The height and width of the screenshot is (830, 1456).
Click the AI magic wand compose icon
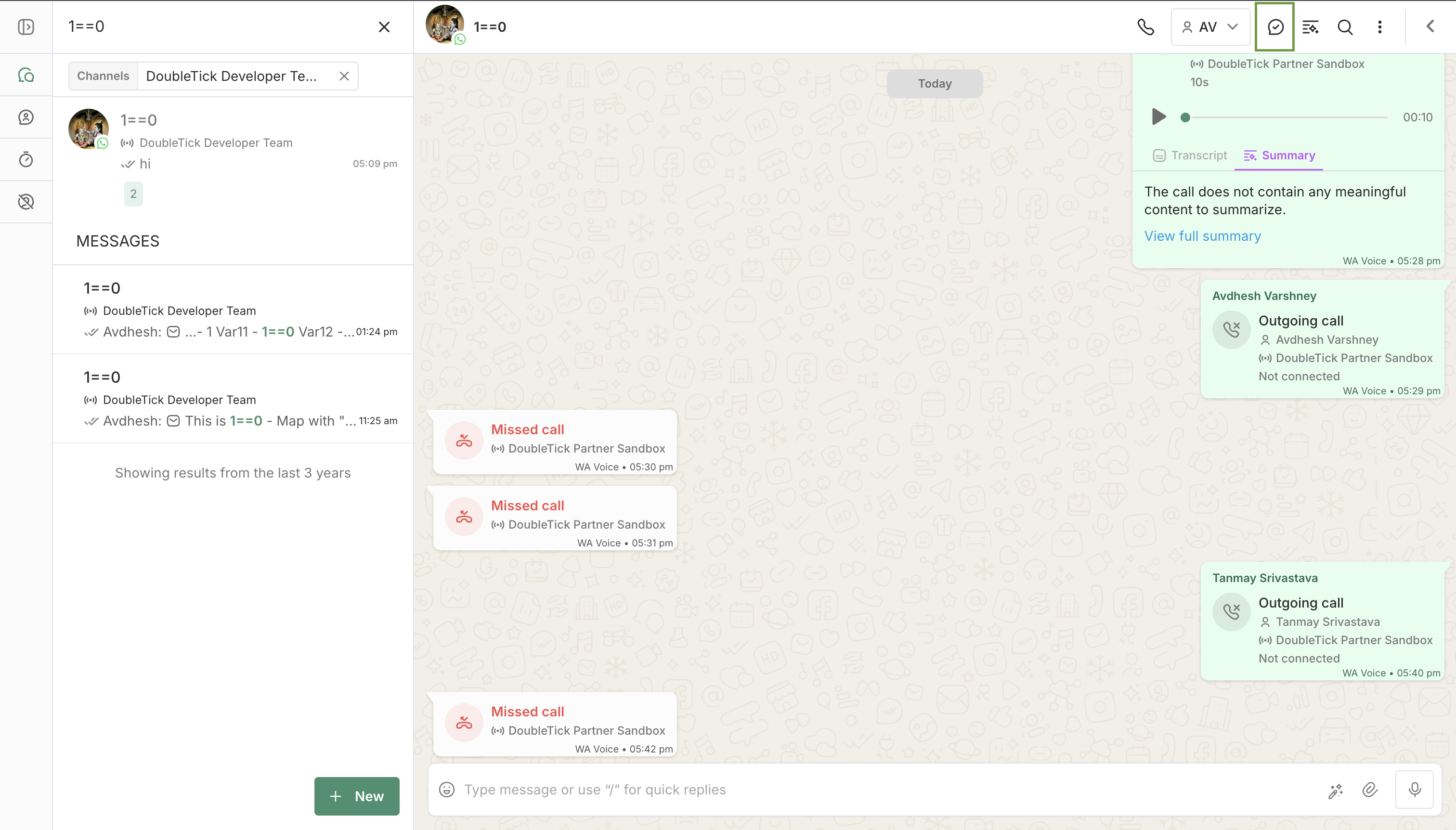pyautogui.click(x=1335, y=790)
